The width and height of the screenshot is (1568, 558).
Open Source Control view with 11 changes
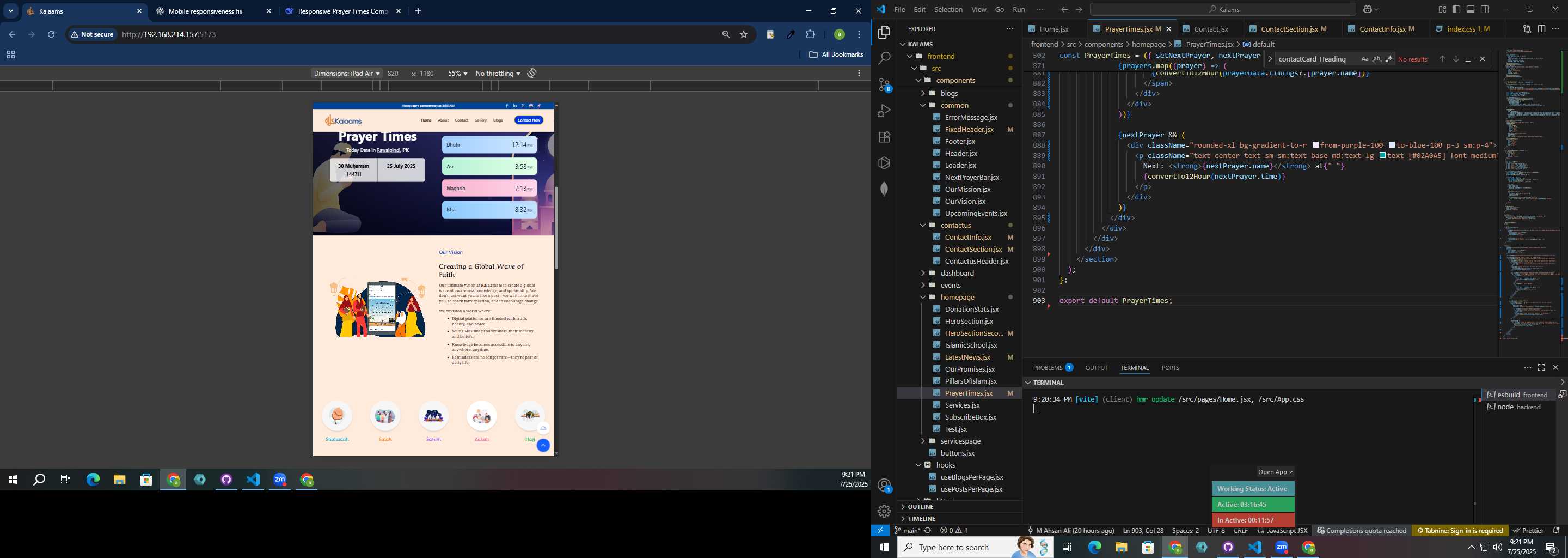pyautogui.click(x=884, y=84)
